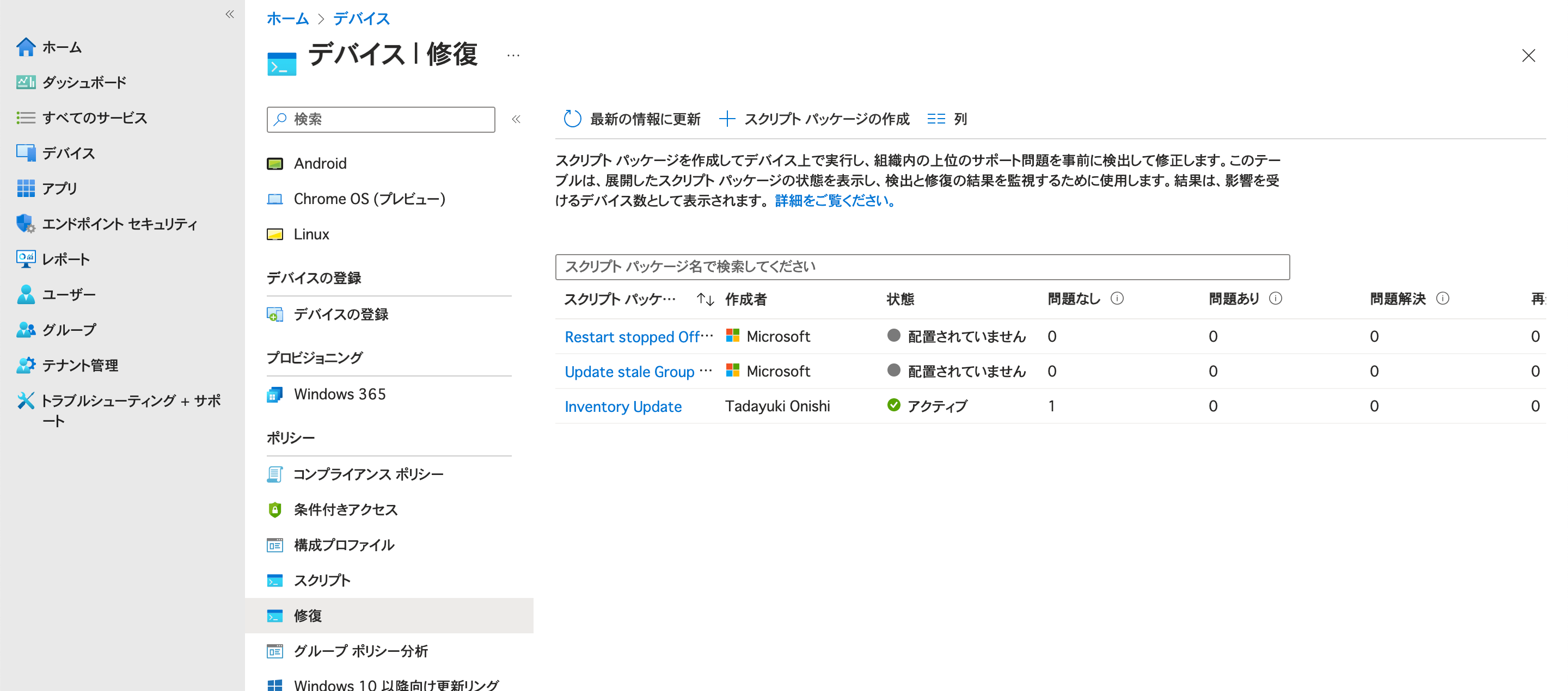Click info icon next to 問題あり

click(x=1275, y=298)
